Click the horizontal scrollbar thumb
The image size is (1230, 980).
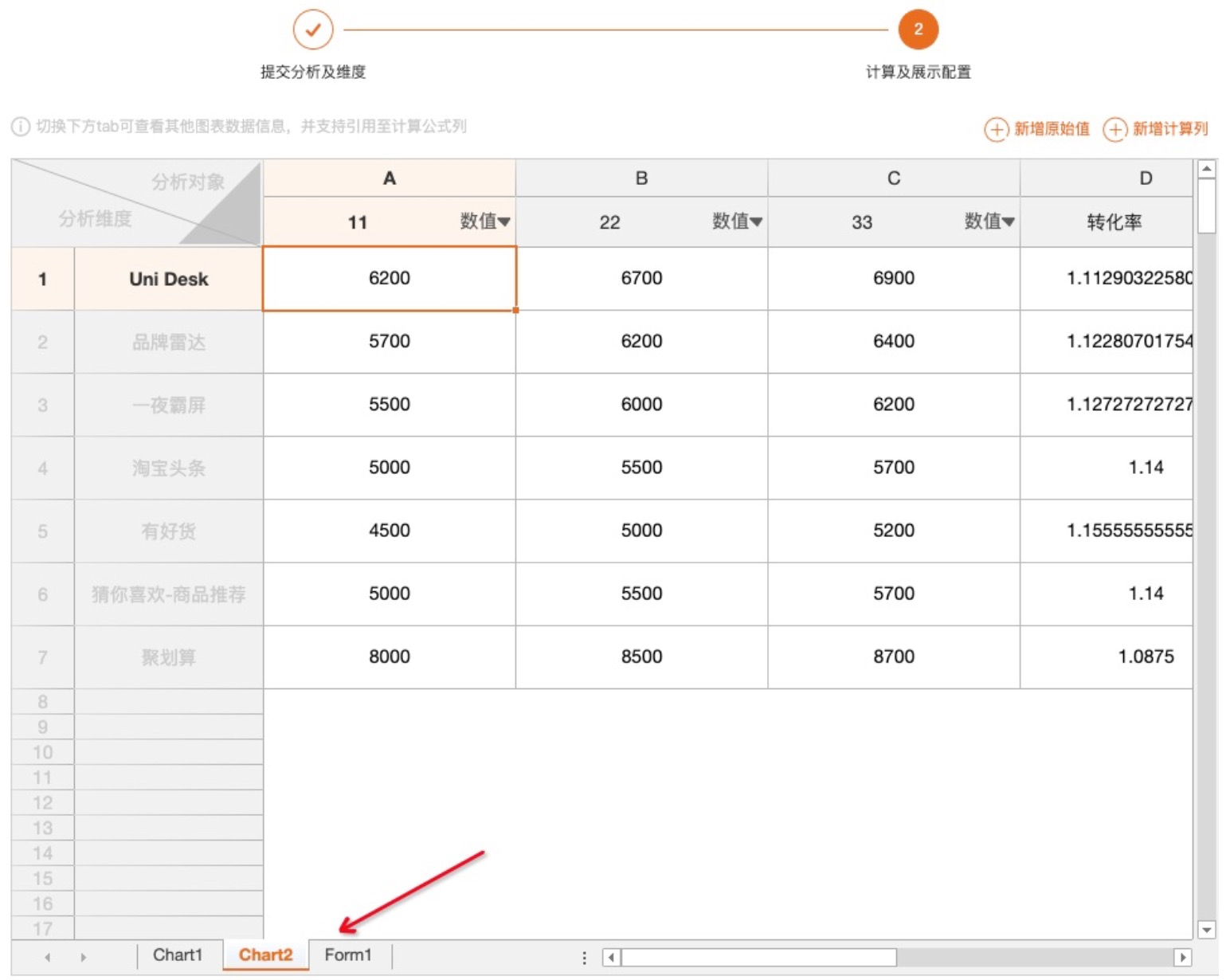[x=758, y=957]
